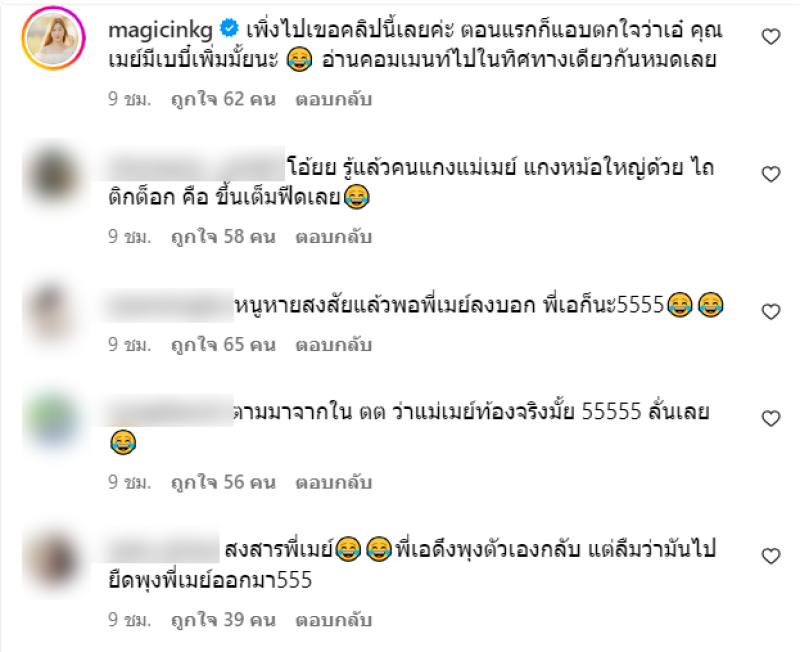View who liked: ถูกใจ 39 คน
This screenshot has width=800, height=652.
tap(223, 620)
